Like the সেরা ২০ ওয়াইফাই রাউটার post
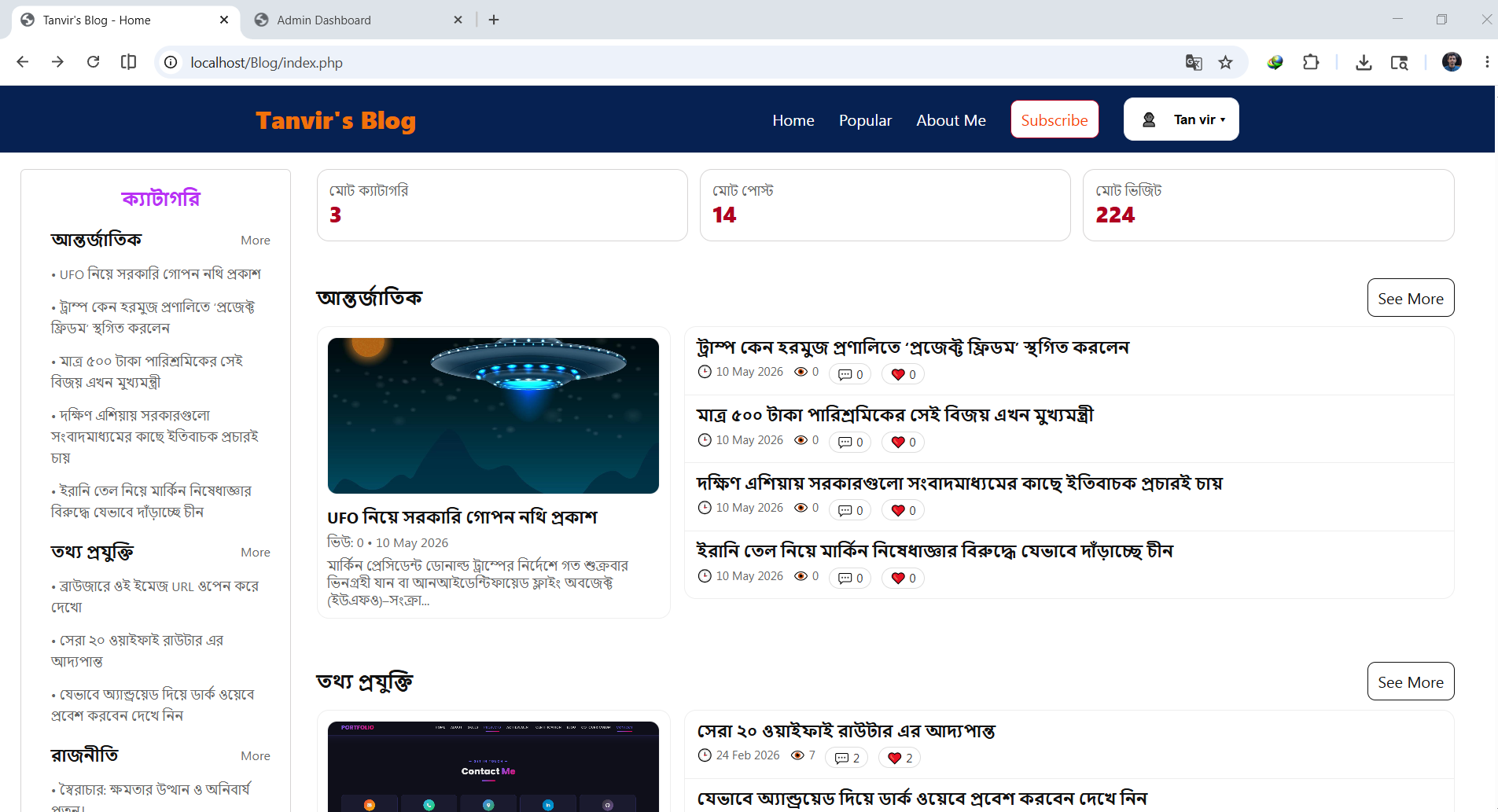 click(900, 758)
